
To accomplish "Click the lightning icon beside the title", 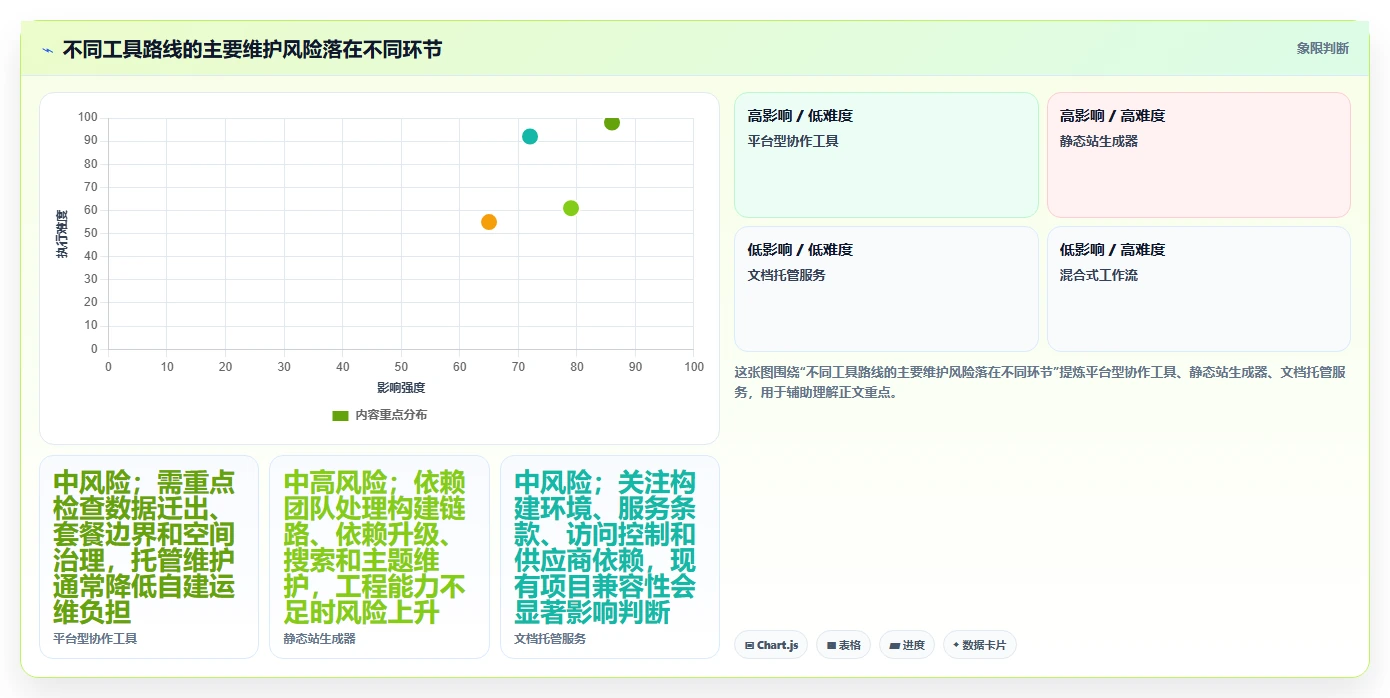I will 47,50.
